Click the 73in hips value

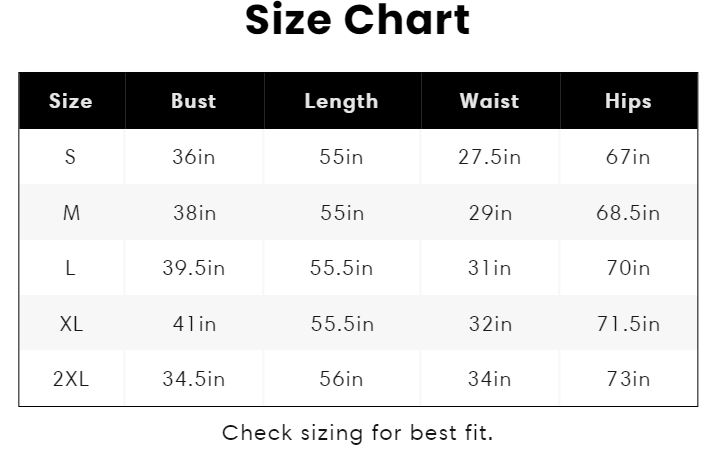pyautogui.click(x=628, y=379)
